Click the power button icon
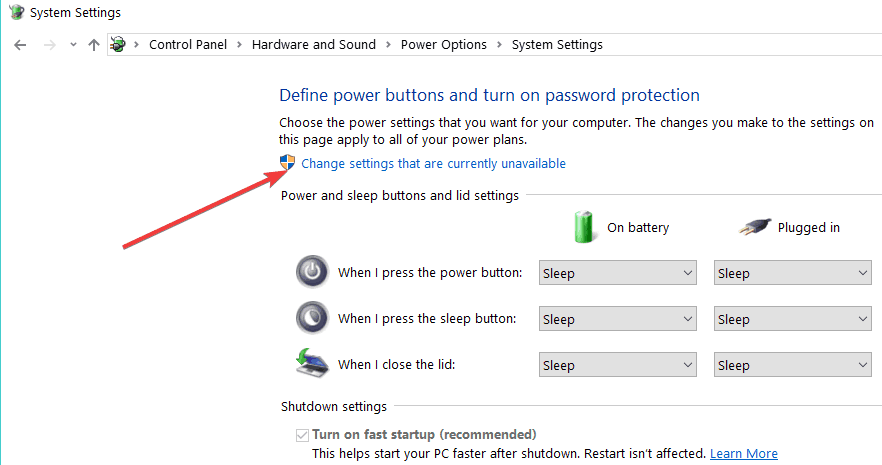Viewport: 882px width, 465px height. [312, 272]
